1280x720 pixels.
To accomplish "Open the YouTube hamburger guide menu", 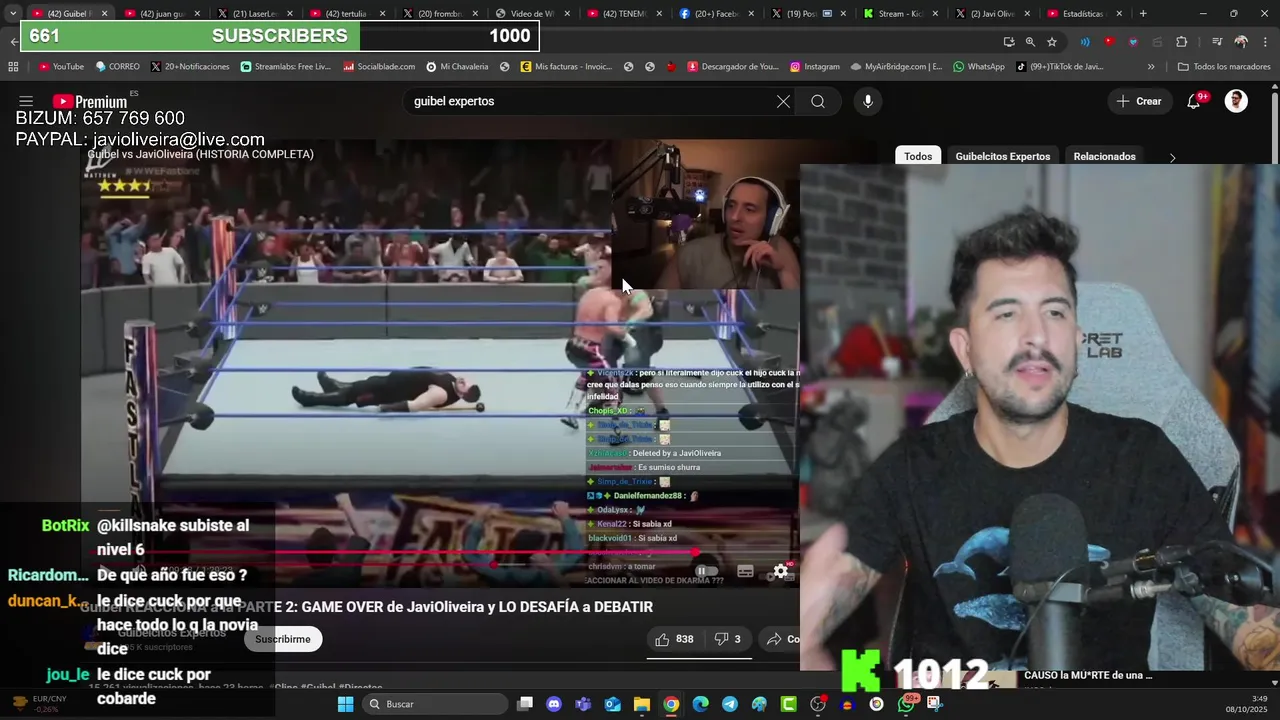I will click(26, 101).
